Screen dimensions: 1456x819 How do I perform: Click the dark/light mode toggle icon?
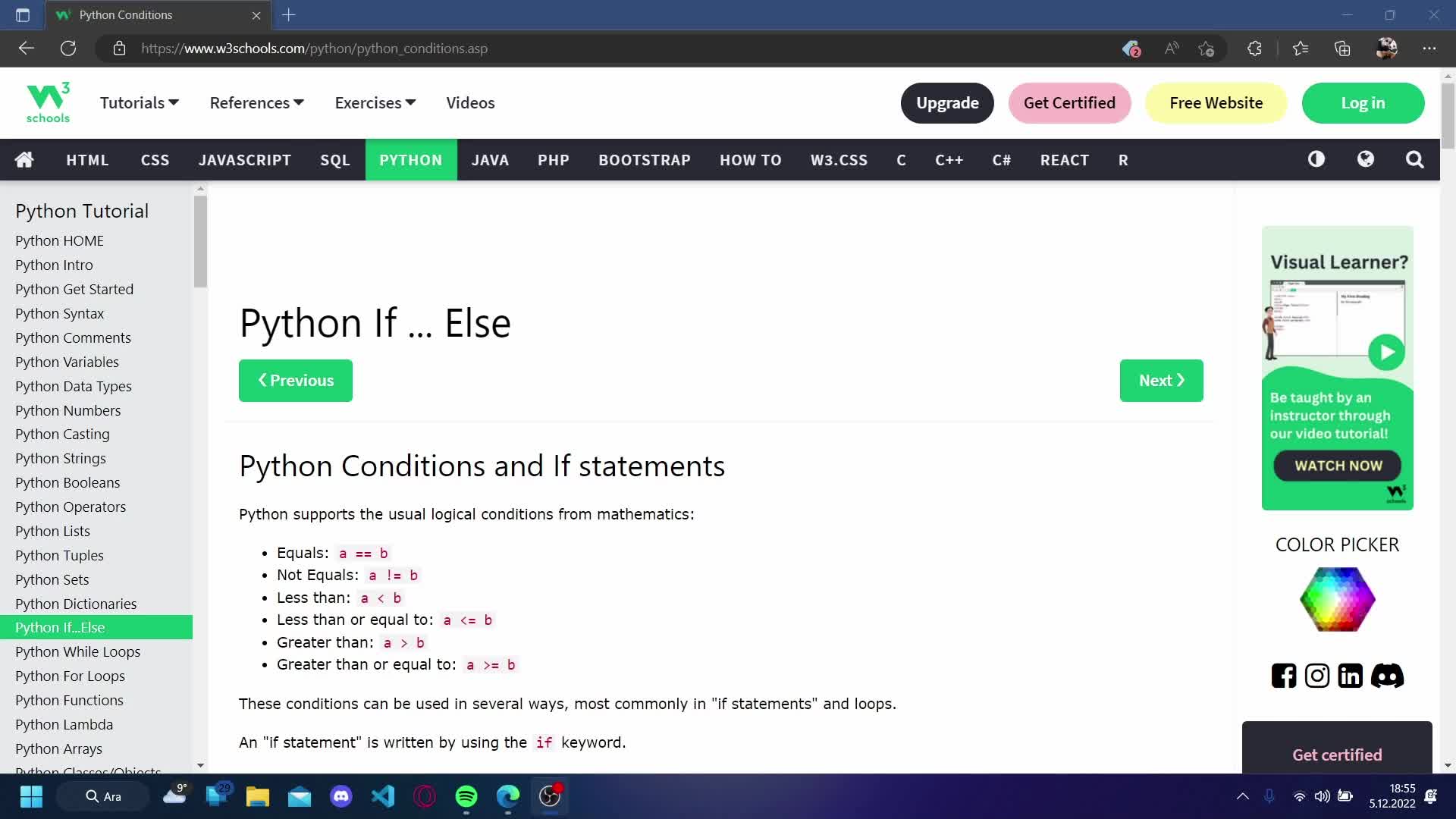point(1317,159)
